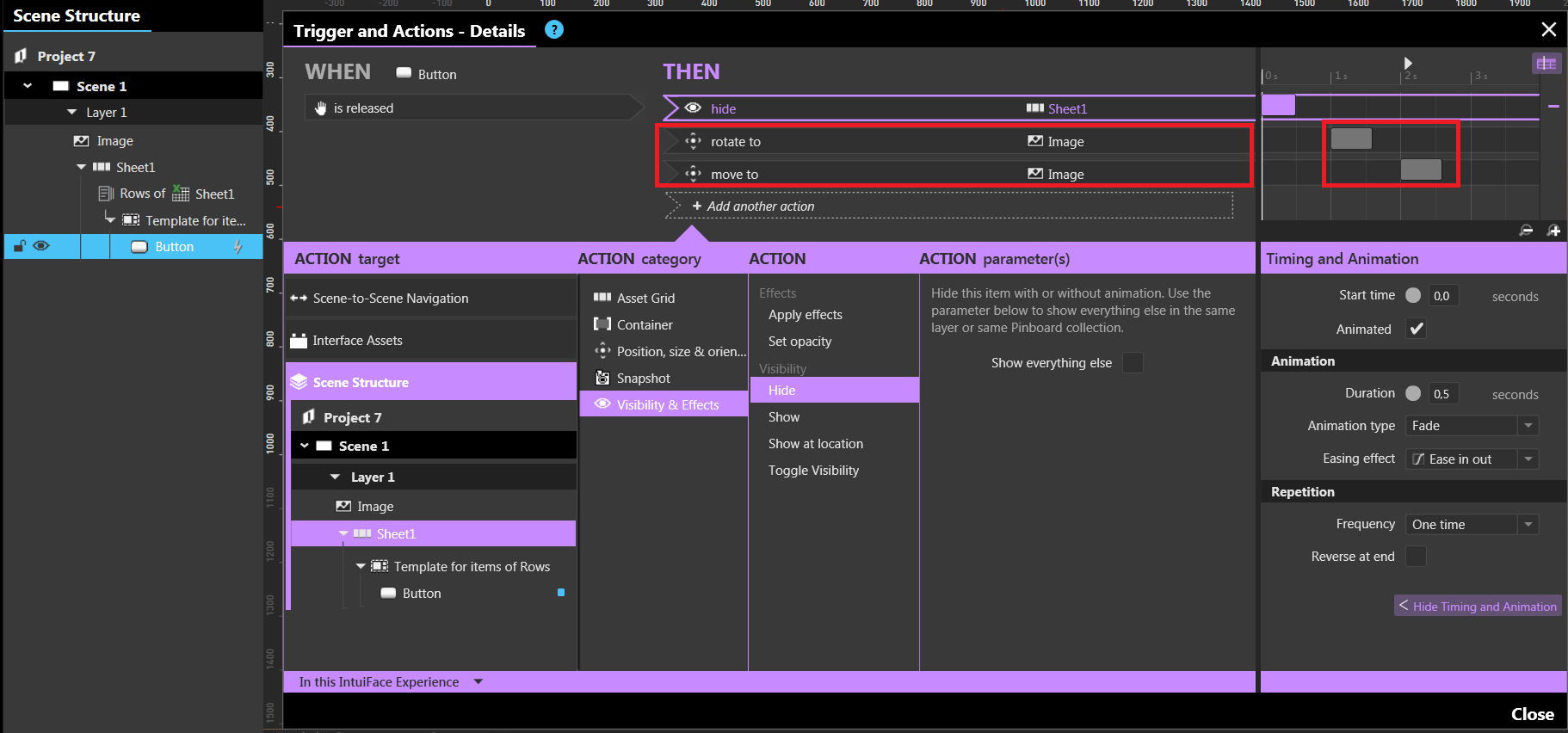Viewport: 1568px width, 733px height.
Task: Click the move to position icon
Action: pos(693,174)
